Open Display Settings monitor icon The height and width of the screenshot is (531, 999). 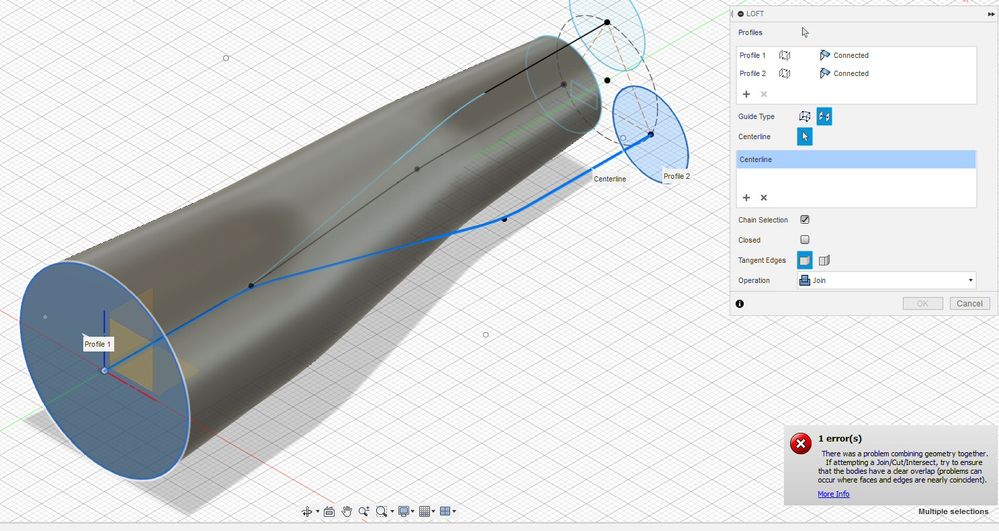[403, 511]
